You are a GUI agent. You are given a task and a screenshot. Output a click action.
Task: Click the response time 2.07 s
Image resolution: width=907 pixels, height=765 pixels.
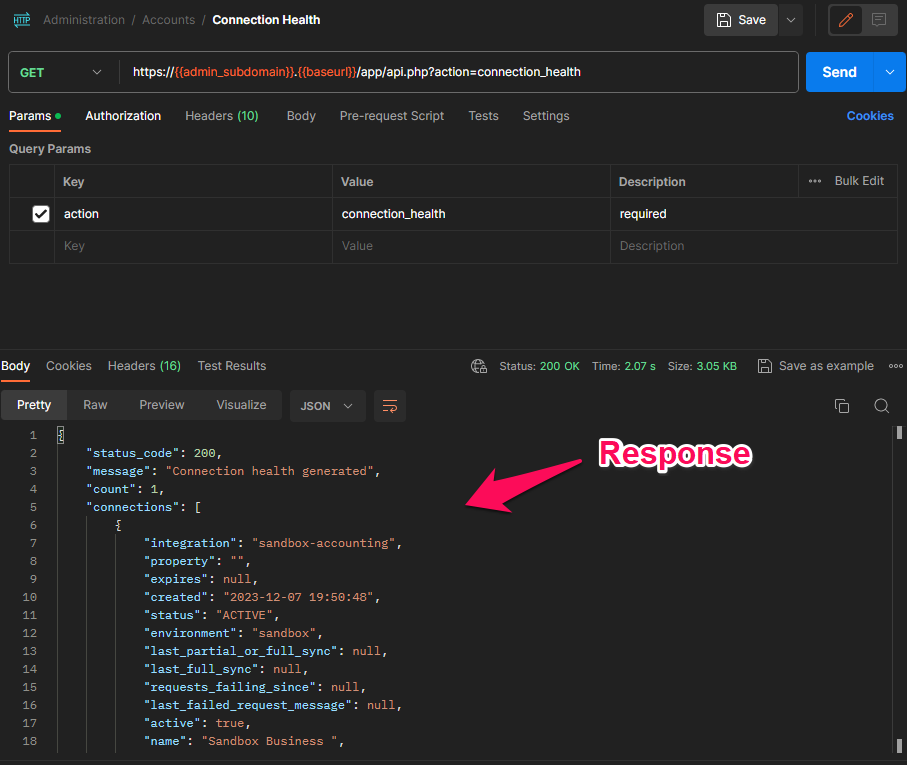[x=640, y=366]
